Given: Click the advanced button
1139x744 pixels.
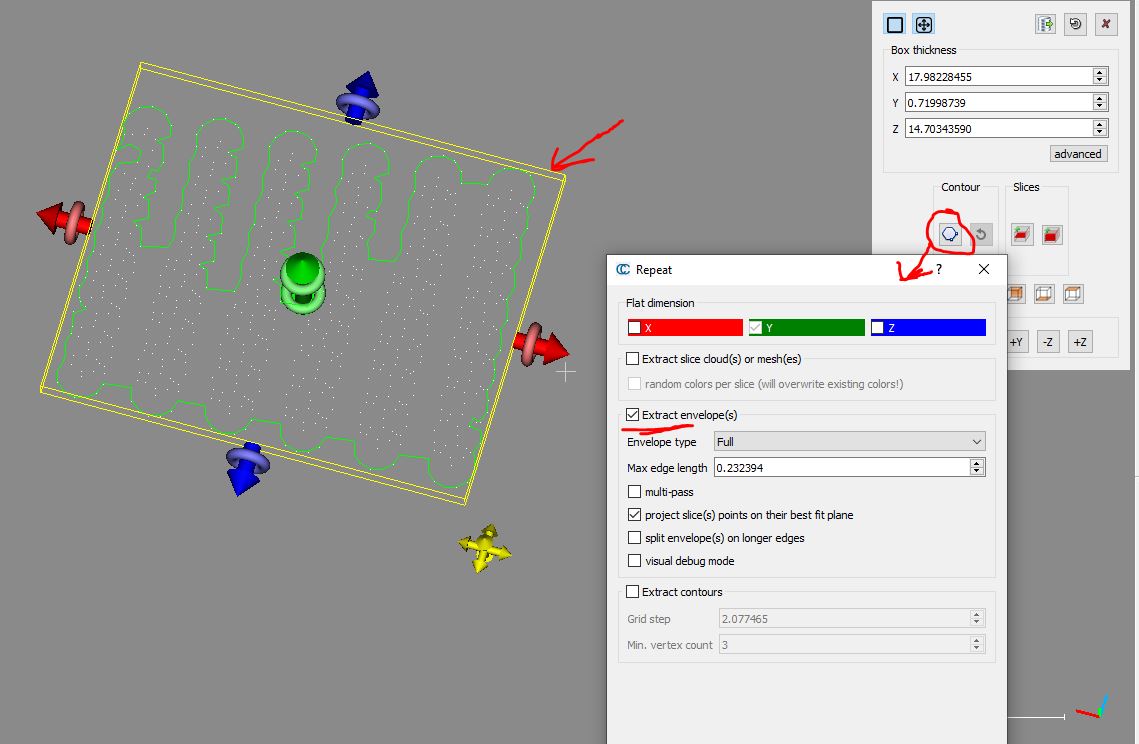Looking at the screenshot, I should click(x=1077, y=154).
